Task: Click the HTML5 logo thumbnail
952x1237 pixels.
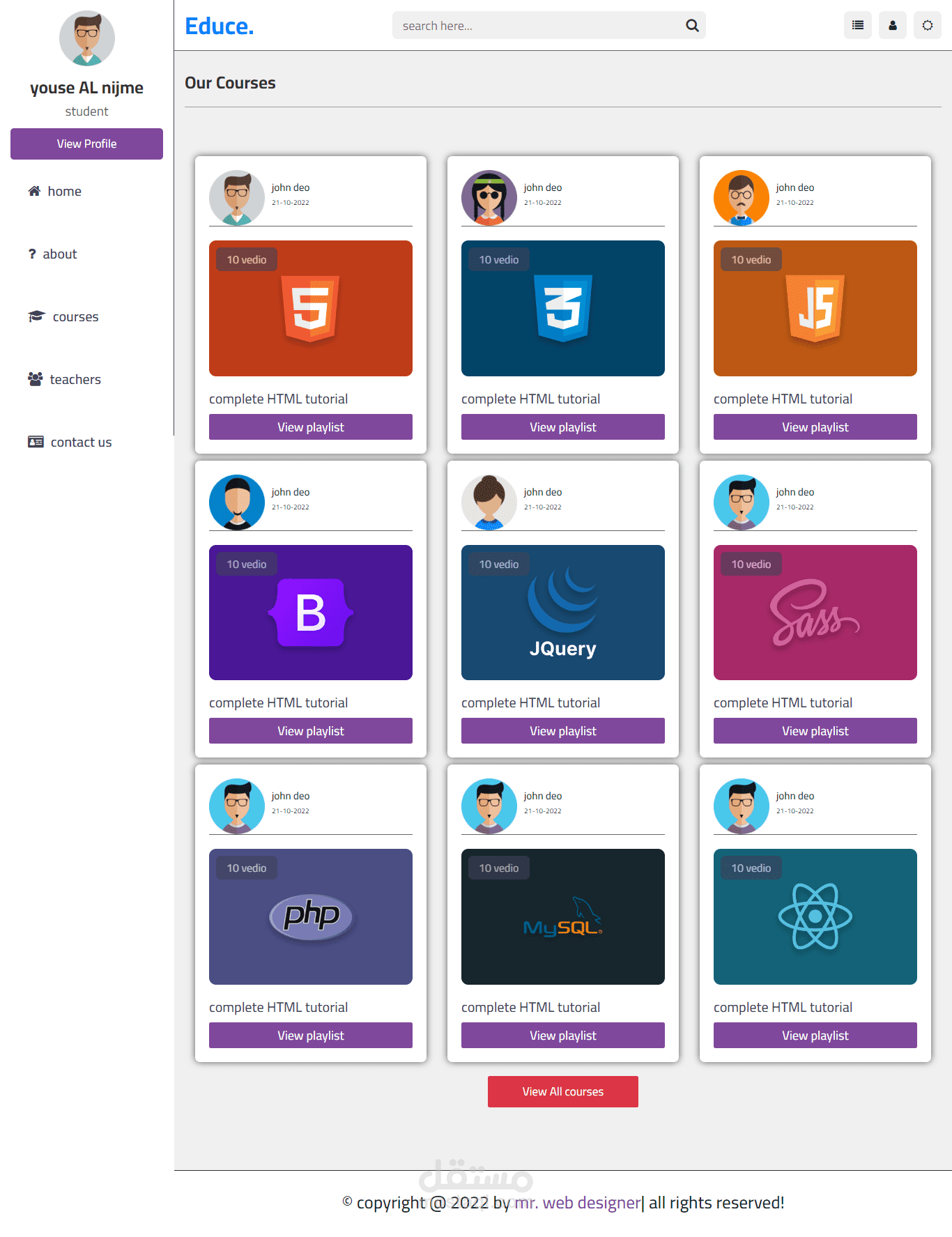Action: click(311, 308)
